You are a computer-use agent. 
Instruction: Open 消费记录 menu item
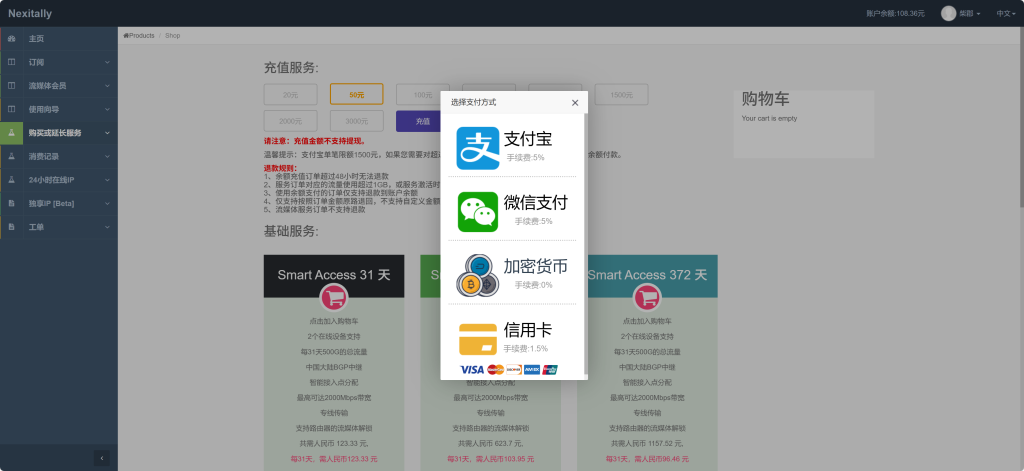pyautogui.click(x=59, y=157)
